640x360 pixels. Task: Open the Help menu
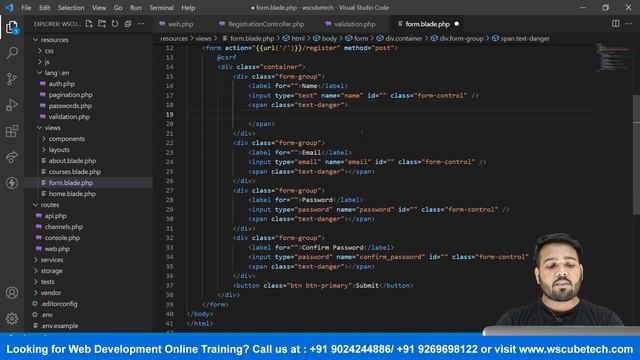188,7
